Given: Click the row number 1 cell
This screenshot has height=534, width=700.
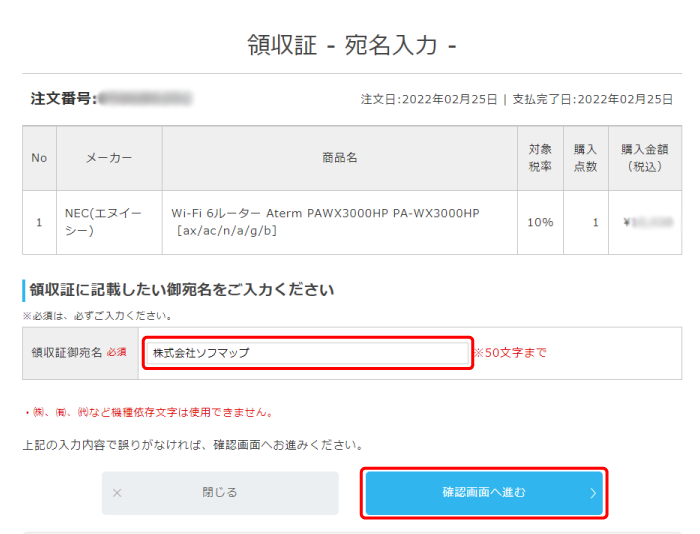Looking at the screenshot, I should pyautogui.click(x=39, y=222).
